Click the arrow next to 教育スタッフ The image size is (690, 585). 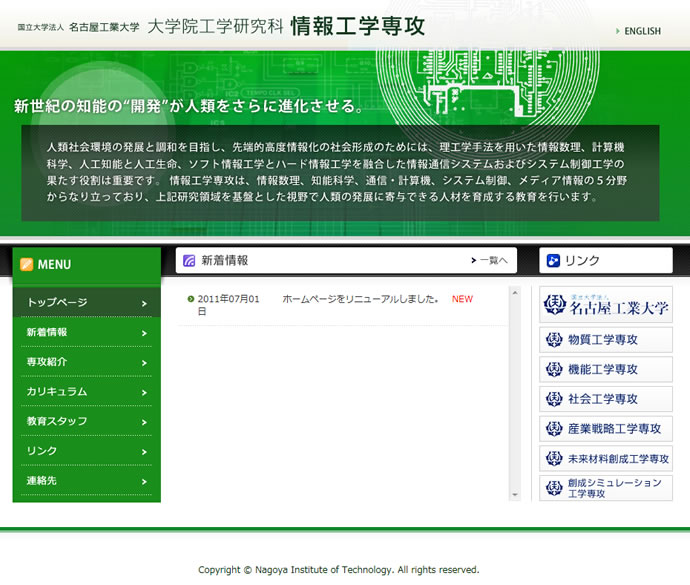(144, 423)
